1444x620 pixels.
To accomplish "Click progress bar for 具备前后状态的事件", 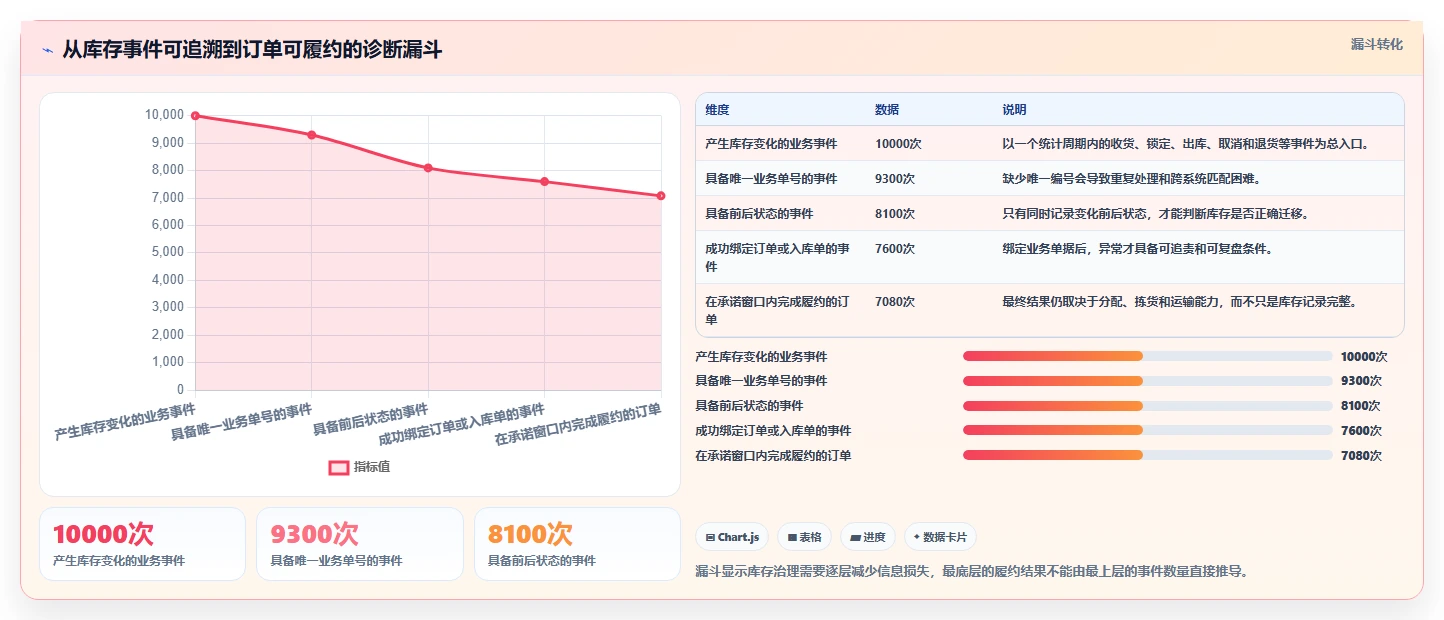I will click(1147, 405).
